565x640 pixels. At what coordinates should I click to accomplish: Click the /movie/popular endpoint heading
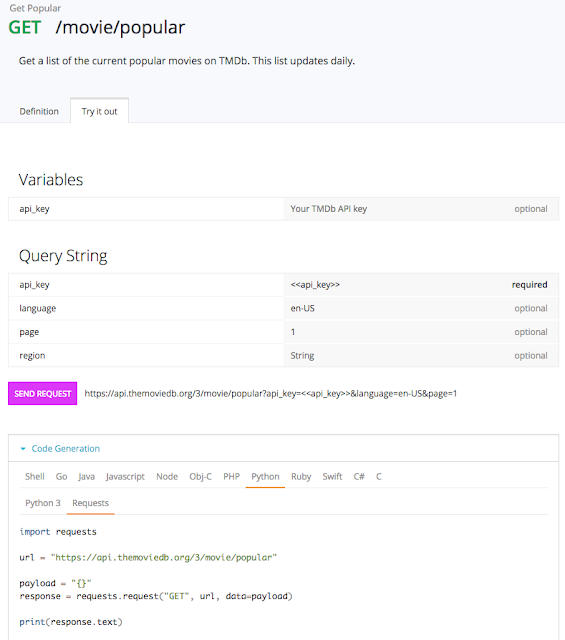tap(120, 27)
